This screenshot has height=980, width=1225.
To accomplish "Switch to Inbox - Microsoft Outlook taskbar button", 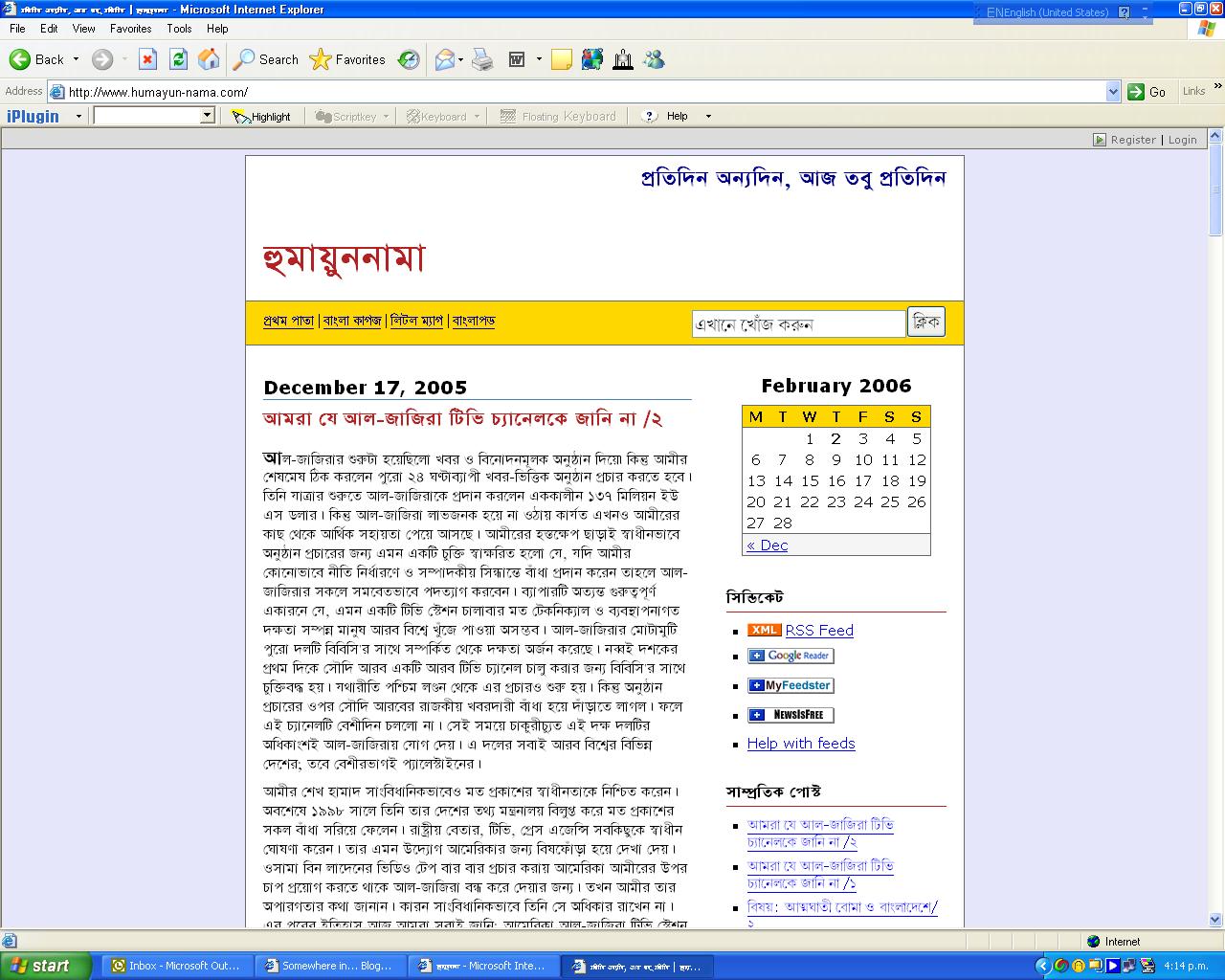I will pyautogui.click(x=176, y=966).
